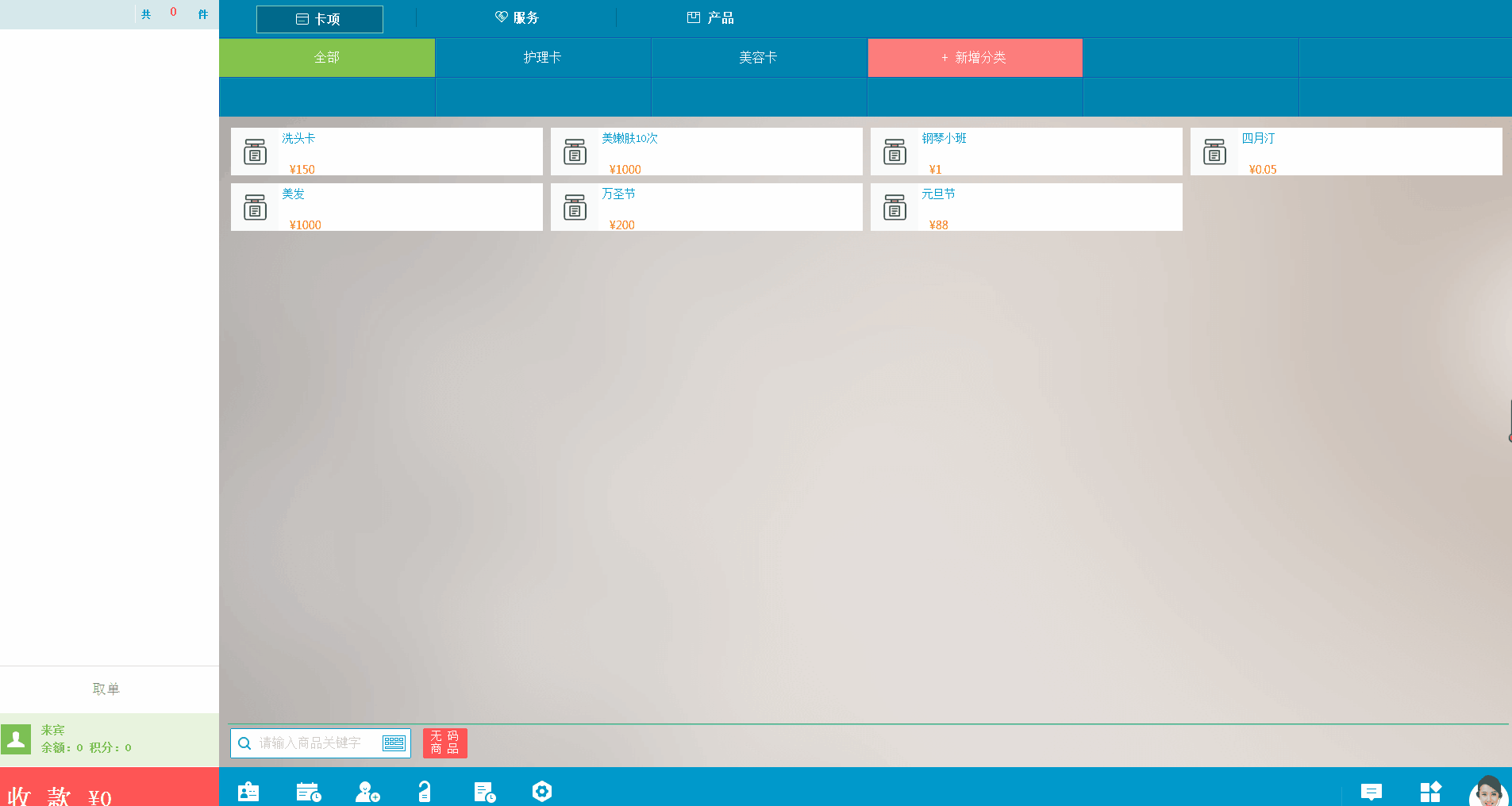This screenshot has width=1512, height=806.
Task: Click the 取单 button
Action: pos(106,689)
